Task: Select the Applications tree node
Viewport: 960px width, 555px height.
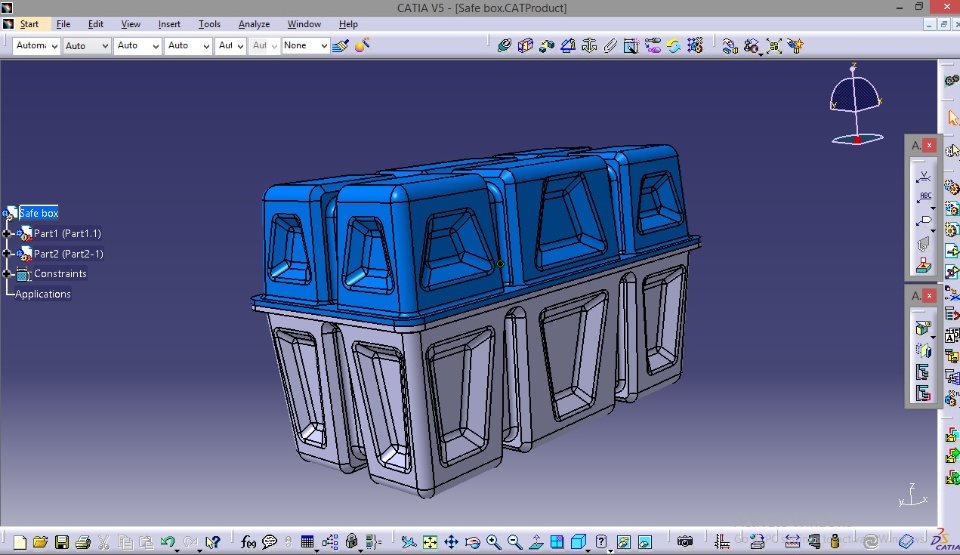Action: [43, 294]
